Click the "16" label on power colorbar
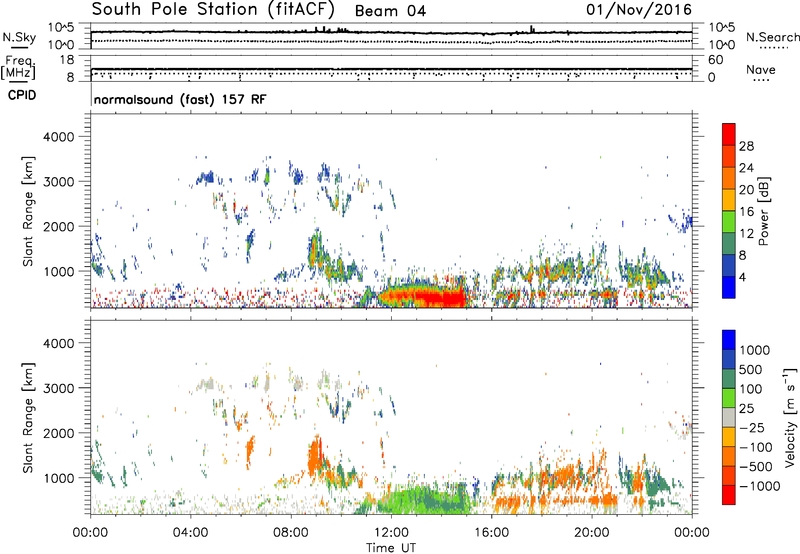 coord(746,212)
